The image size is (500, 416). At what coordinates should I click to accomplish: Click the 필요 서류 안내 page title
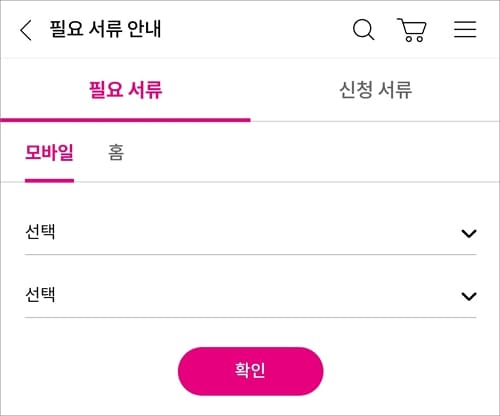click(x=105, y=29)
